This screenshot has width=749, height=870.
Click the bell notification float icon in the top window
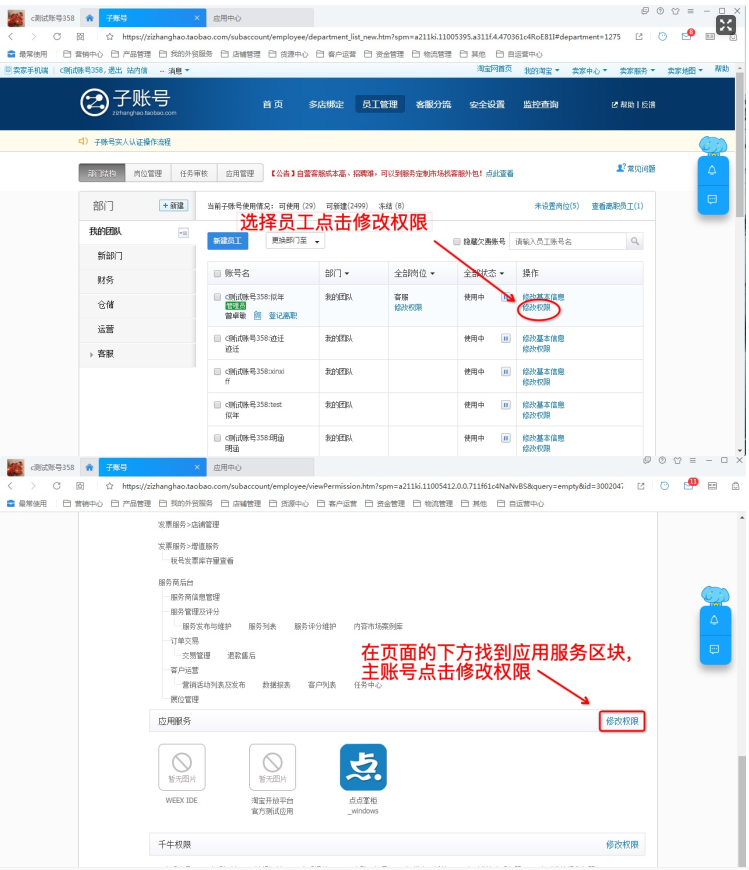pos(712,170)
